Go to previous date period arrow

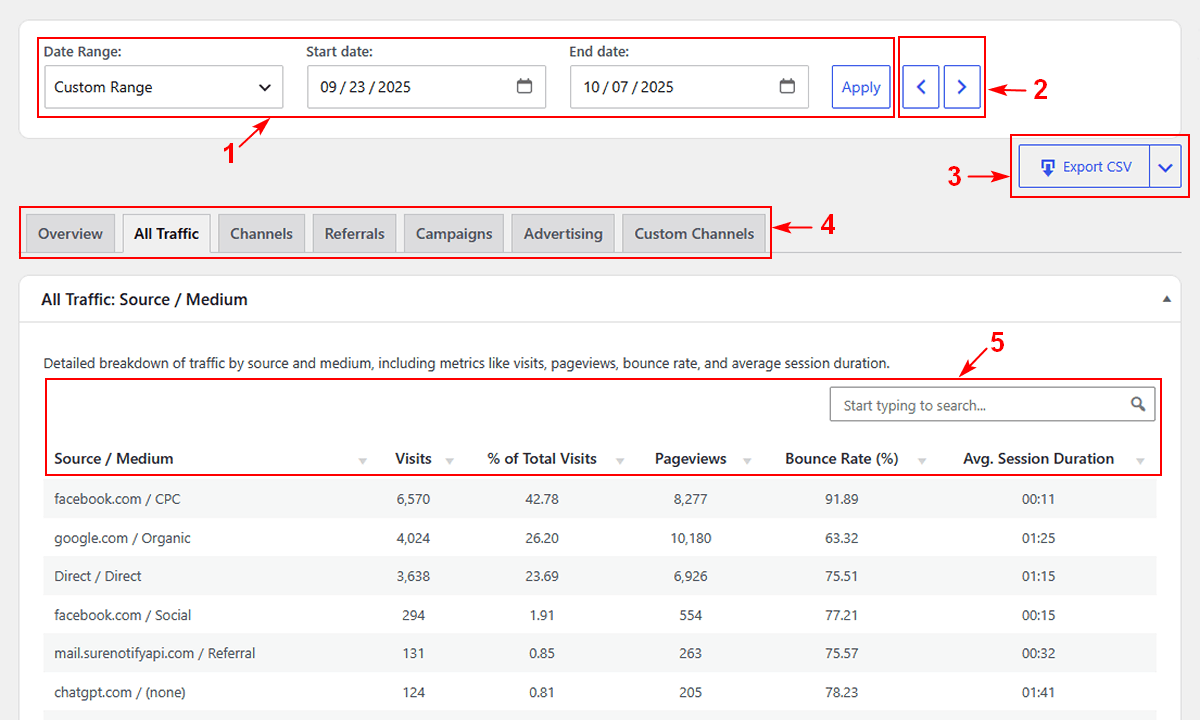921,87
